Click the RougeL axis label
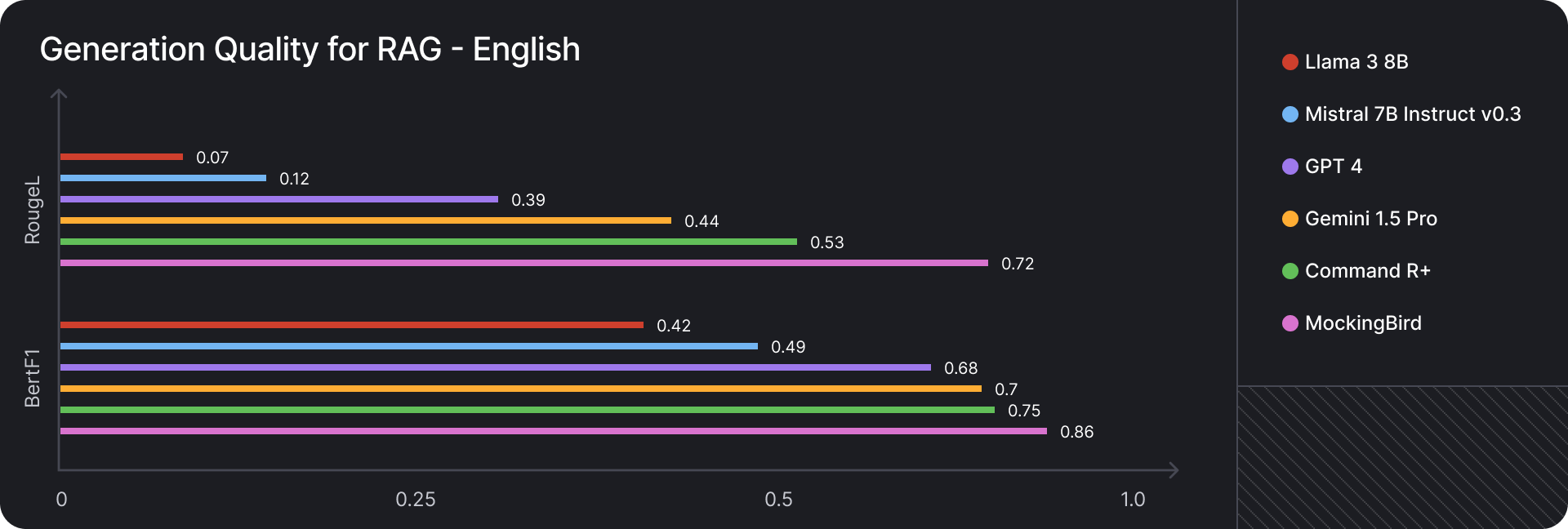Image resolution: width=1568 pixels, height=529 pixels. [x=33, y=210]
